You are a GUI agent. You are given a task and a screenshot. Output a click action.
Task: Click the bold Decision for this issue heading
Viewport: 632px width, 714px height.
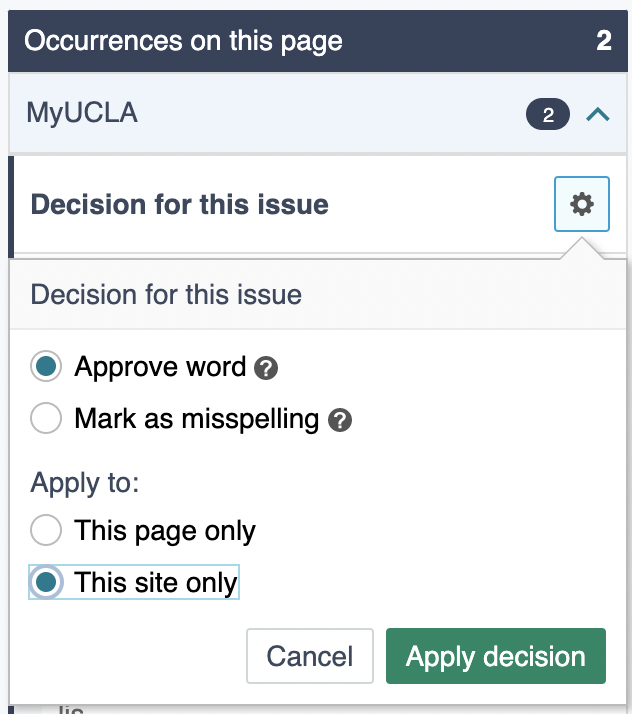point(180,205)
